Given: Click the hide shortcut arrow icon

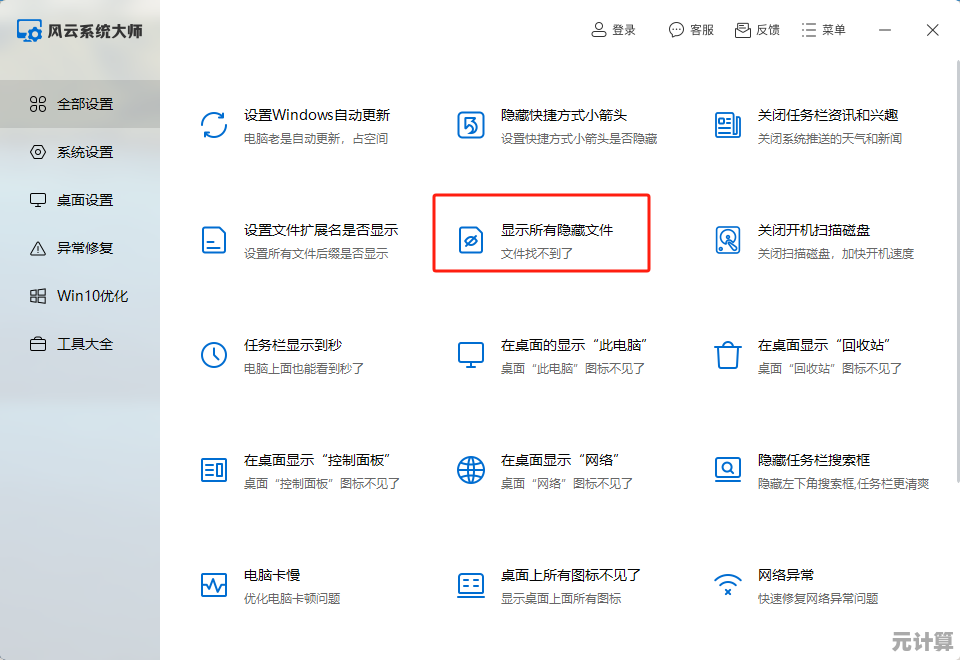Looking at the screenshot, I should tap(470, 125).
